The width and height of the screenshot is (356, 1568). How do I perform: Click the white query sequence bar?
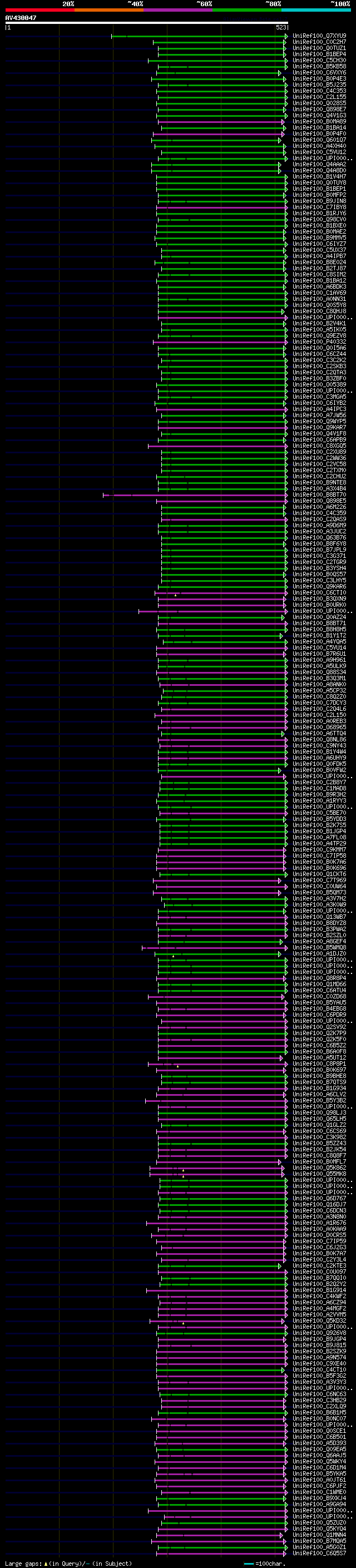point(147,22)
